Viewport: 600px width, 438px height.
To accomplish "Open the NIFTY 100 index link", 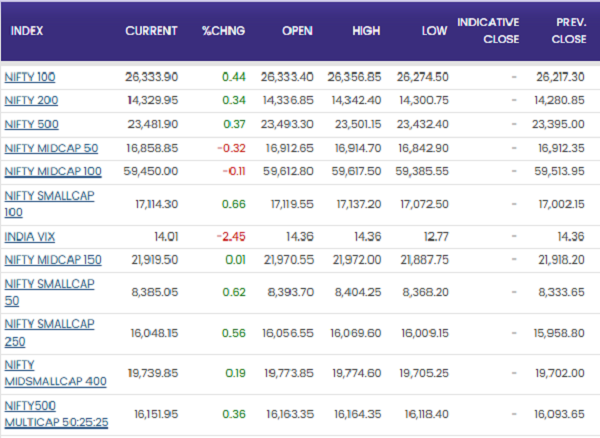I will click(31, 76).
